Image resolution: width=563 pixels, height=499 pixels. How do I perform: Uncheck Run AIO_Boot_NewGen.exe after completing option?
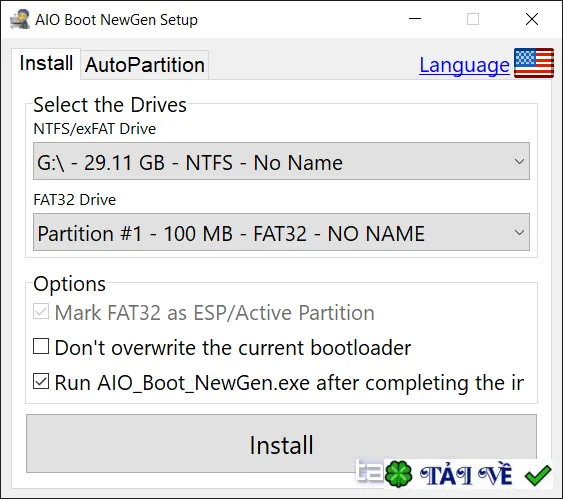point(41,382)
